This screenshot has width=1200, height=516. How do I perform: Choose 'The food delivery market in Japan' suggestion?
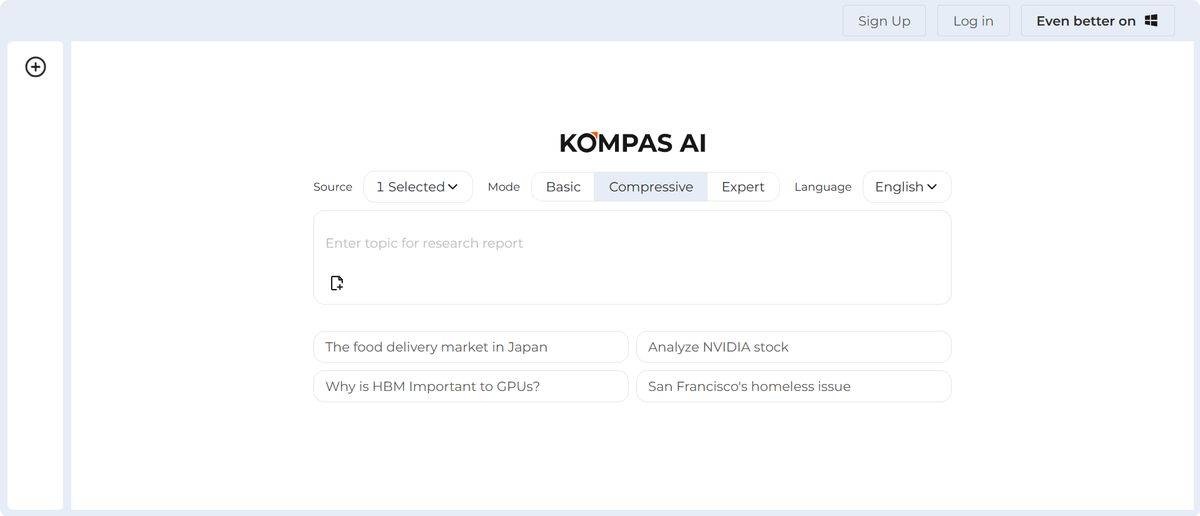point(471,347)
